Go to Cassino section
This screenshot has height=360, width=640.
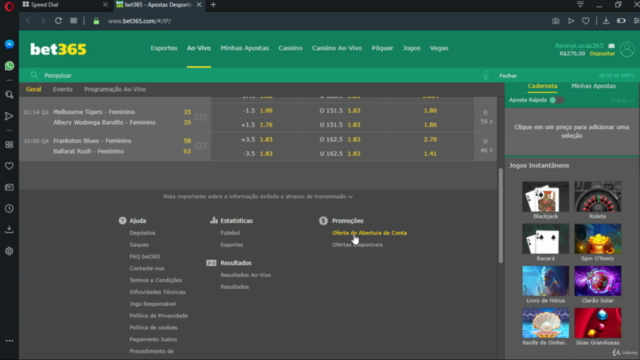click(x=290, y=48)
